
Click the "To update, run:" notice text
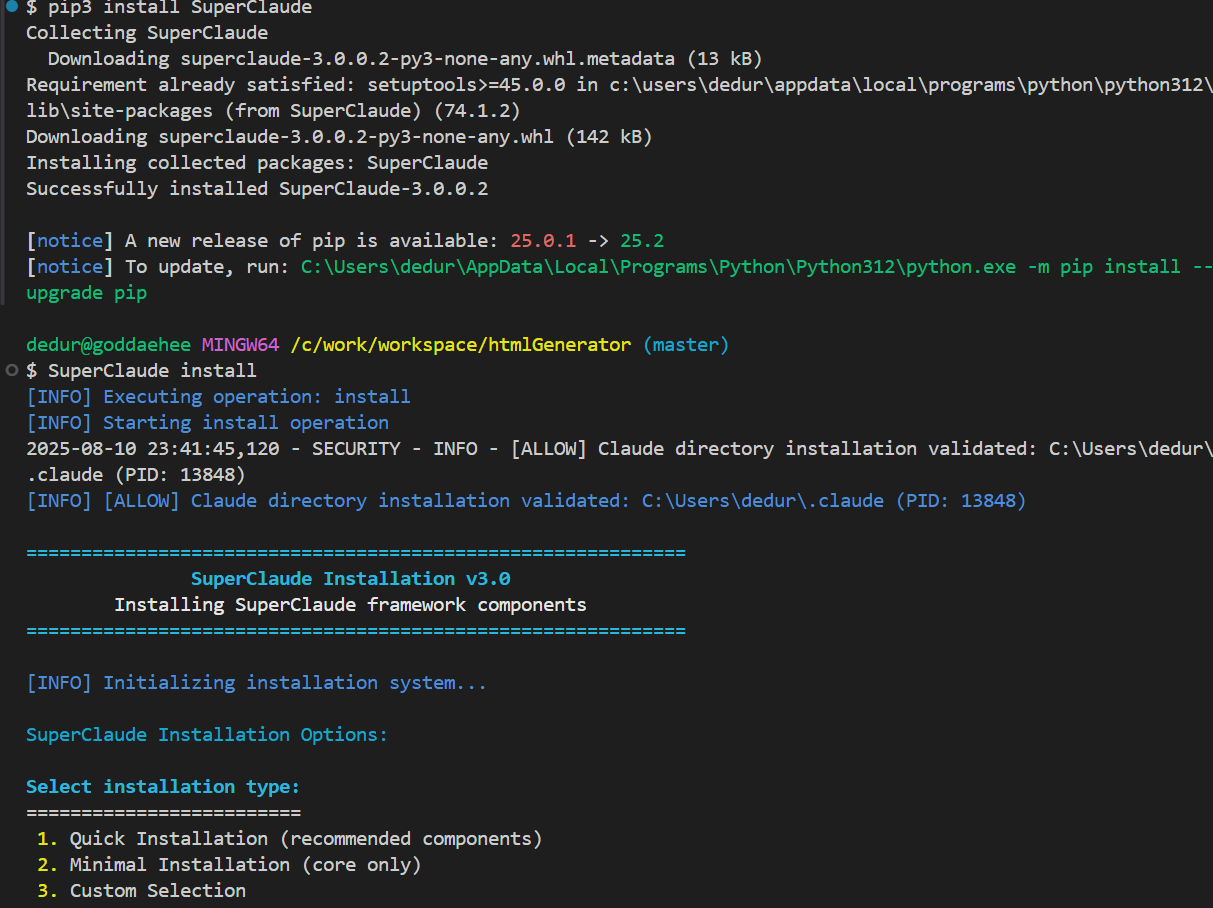[207, 267]
